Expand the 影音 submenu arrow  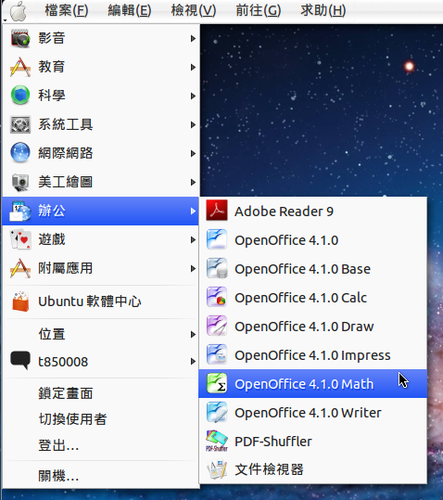click(193, 38)
